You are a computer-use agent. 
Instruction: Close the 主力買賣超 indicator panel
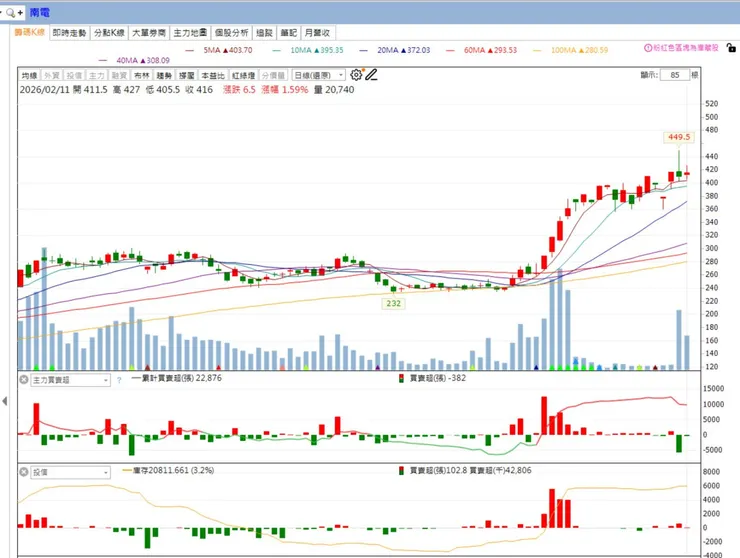[24, 380]
